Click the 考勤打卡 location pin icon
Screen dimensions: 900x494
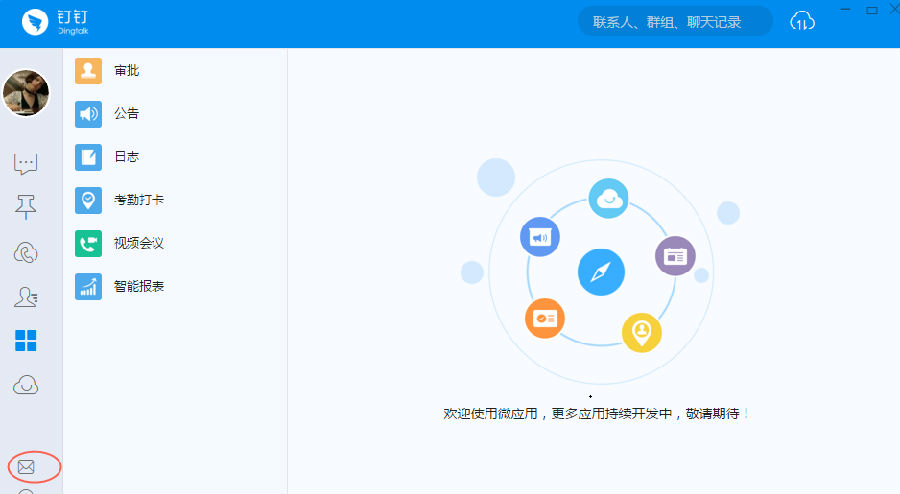pyautogui.click(x=88, y=200)
